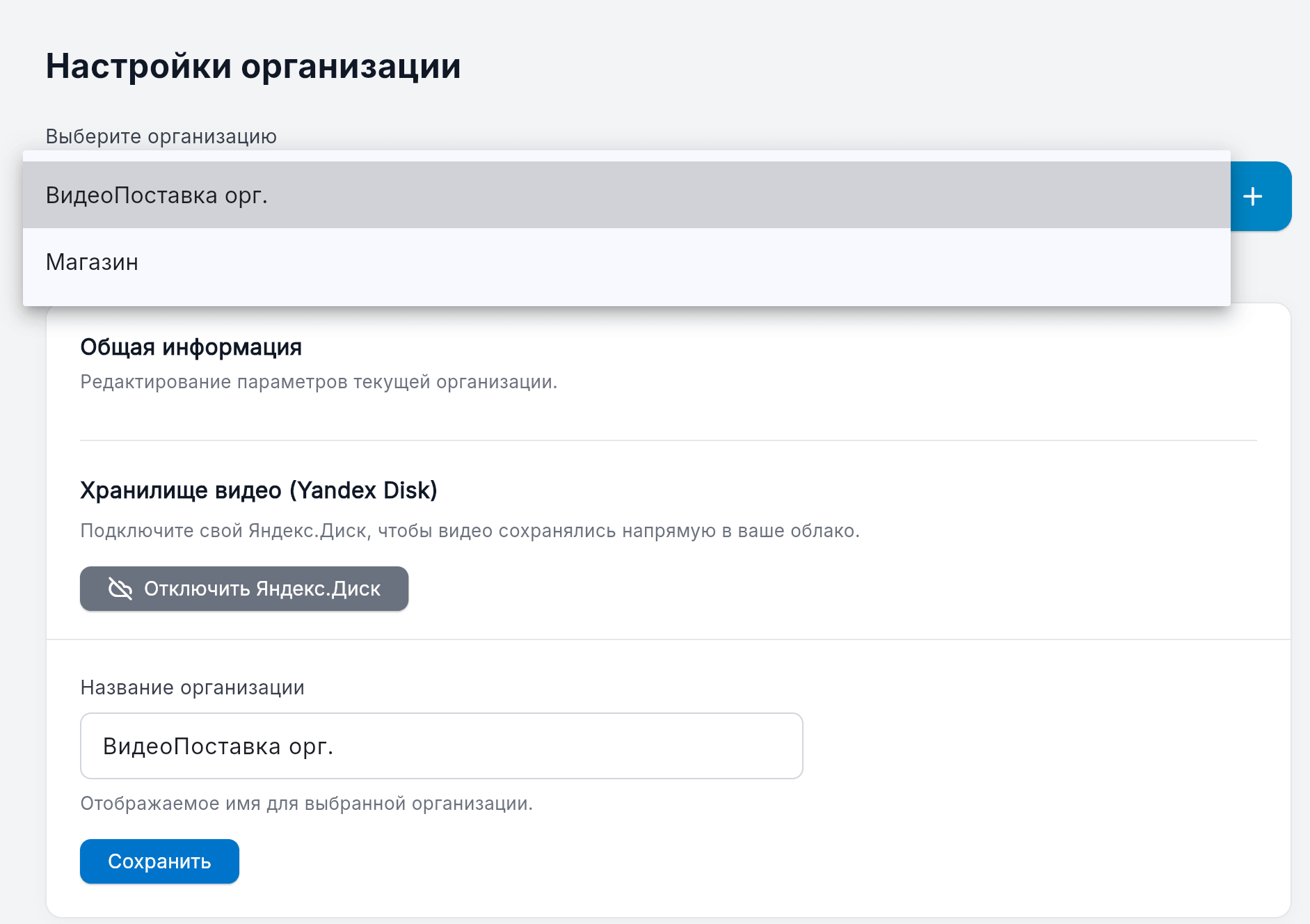This screenshot has width=1310, height=924.
Task: Click text 'Редактирование параметров текущей организации.'
Action: [x=319, y=382]
